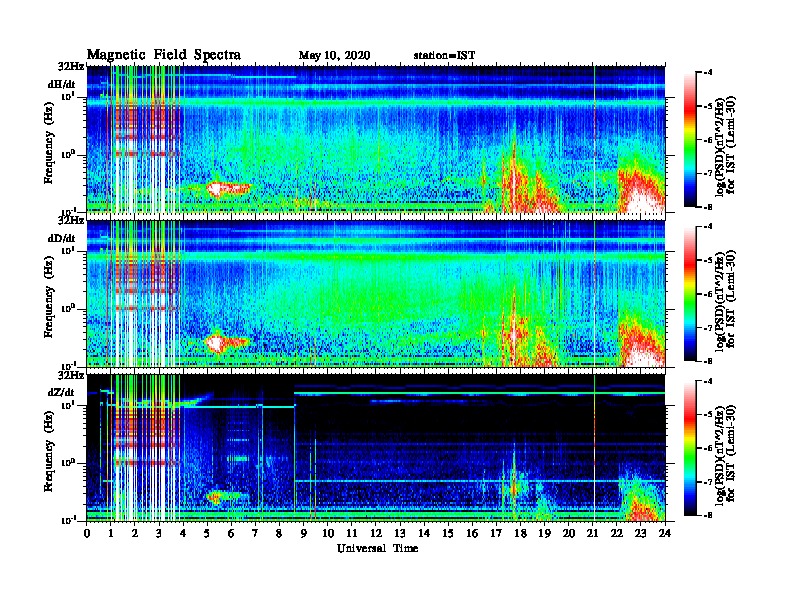Click the color bar beside dH/dt panel
This screenshot has height=612, width=792.
tap(690, 139)
